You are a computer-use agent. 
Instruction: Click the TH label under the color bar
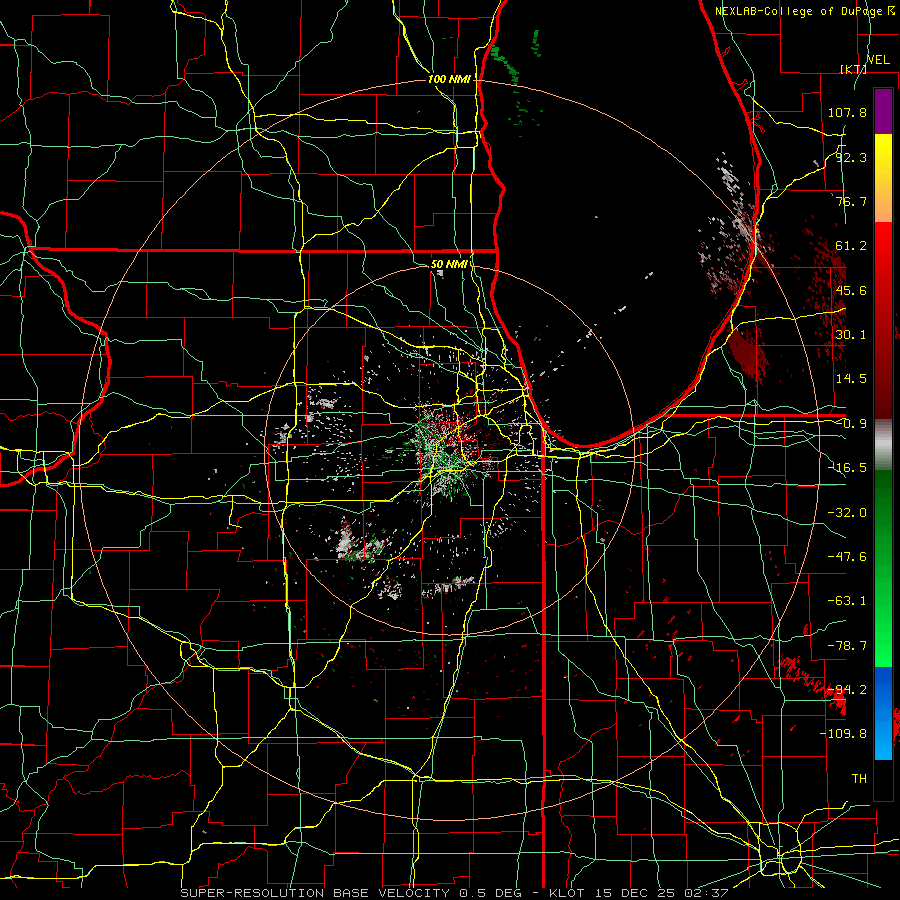(859, 779)
